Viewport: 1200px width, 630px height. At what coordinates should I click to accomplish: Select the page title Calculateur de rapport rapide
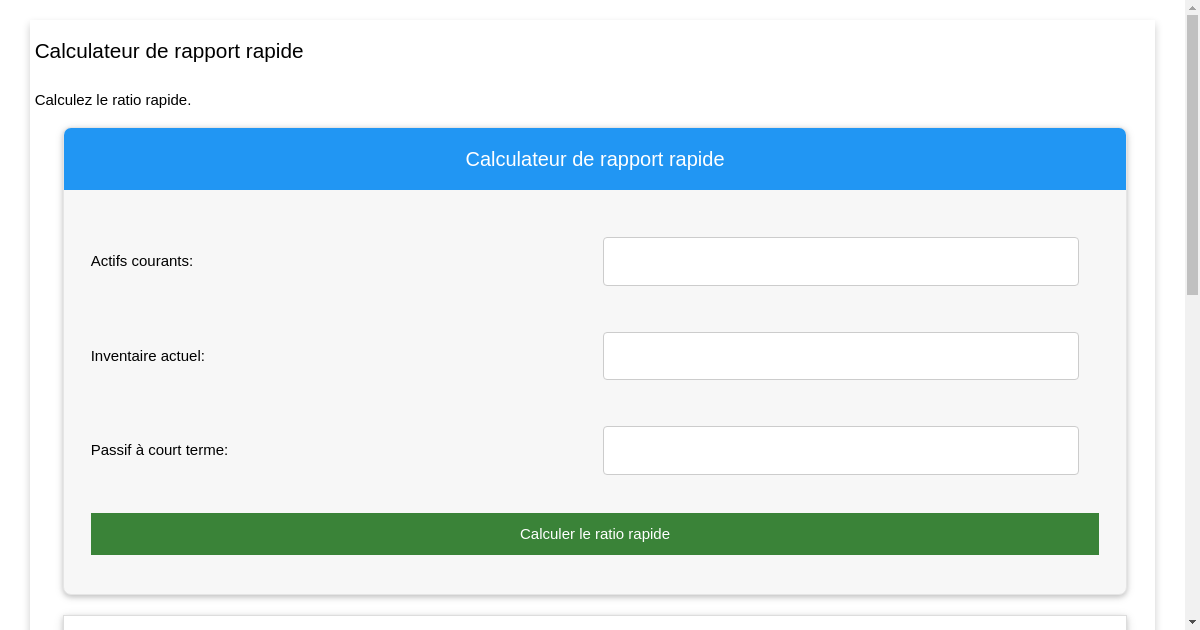coord(169,51)
